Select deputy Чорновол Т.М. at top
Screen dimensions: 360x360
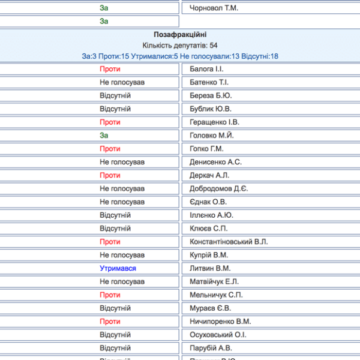coord(214,8)
